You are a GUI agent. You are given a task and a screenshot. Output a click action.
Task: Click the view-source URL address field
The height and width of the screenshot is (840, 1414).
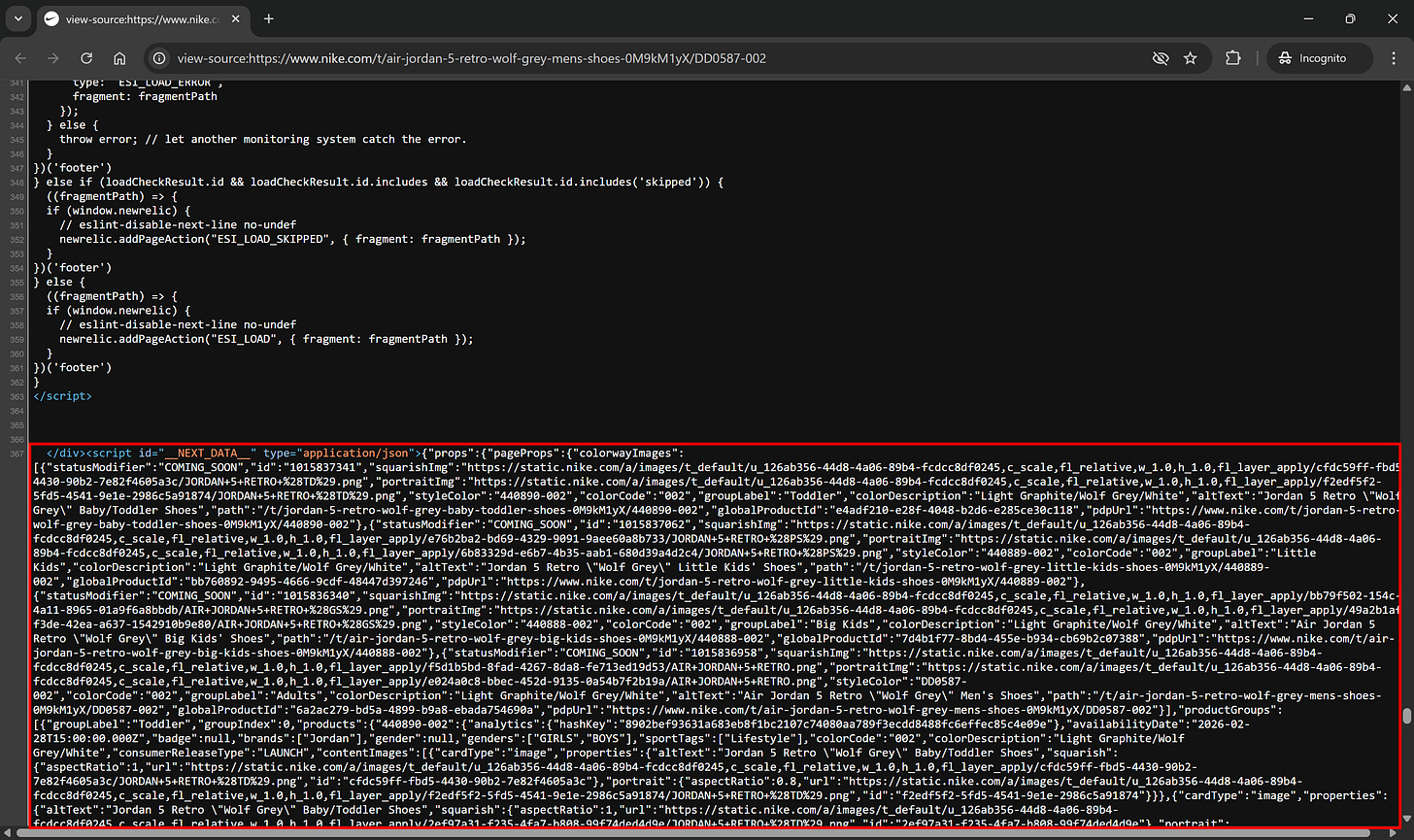(472, 58)
